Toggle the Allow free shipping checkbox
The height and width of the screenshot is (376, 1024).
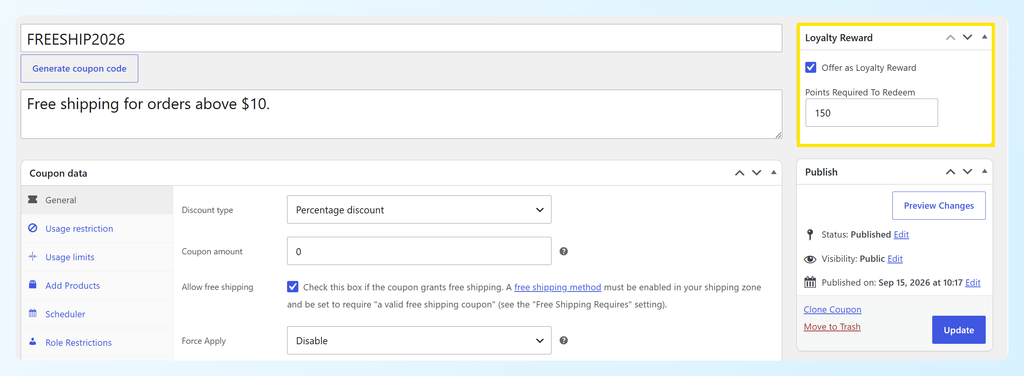(293, 287)
